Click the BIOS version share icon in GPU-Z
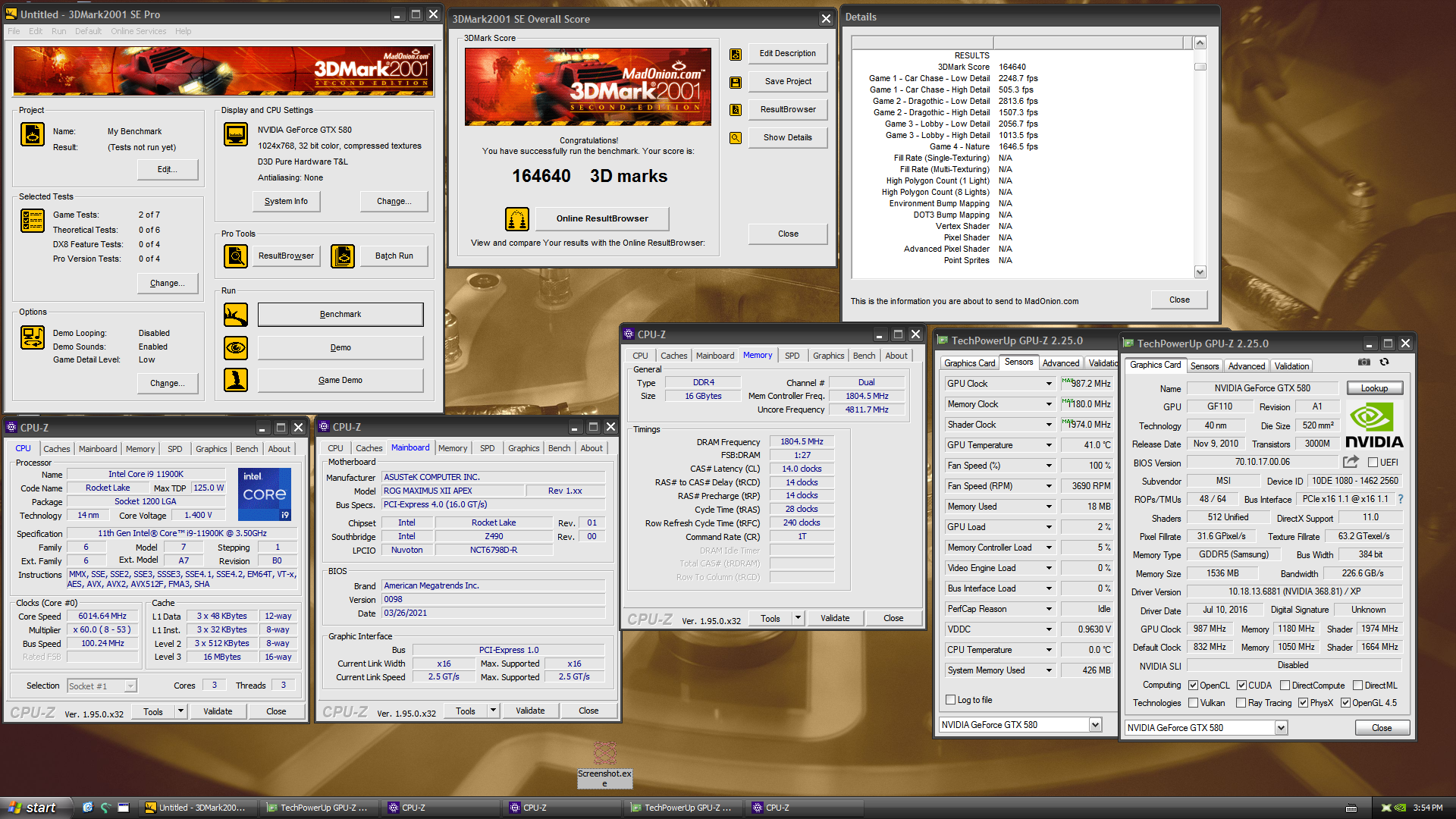Viewport: 1456px width, 819px height. (1351, 462)
